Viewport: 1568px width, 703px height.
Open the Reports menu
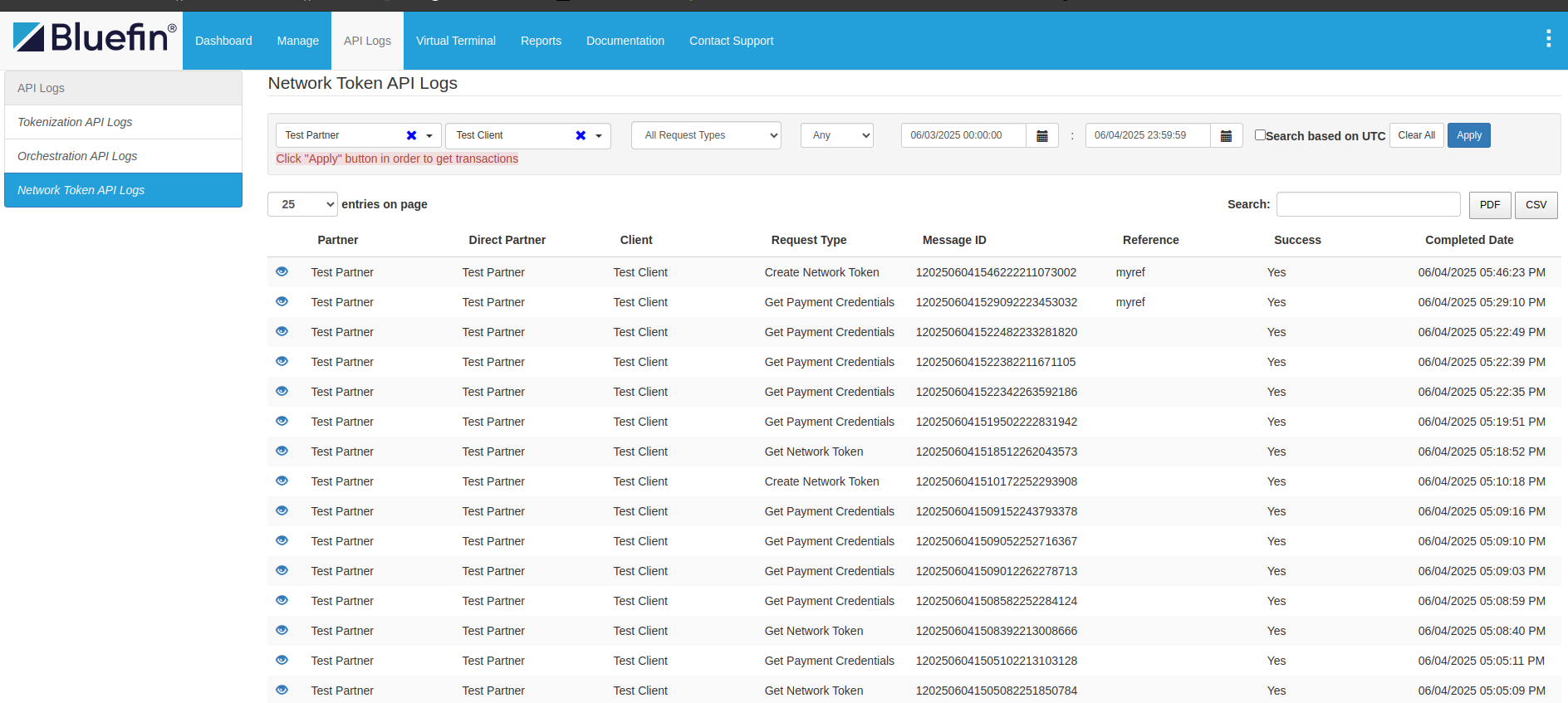(541, 41)
